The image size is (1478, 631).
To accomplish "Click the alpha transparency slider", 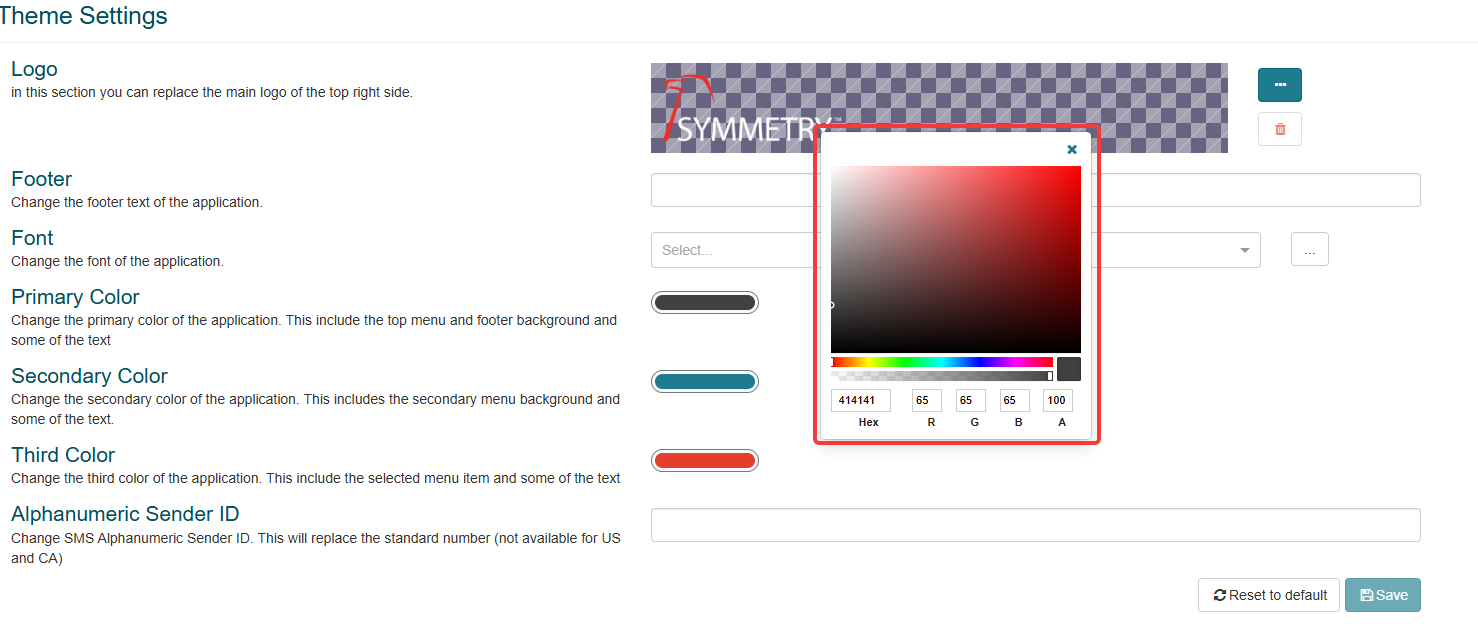I will click(x=942, y=376).
